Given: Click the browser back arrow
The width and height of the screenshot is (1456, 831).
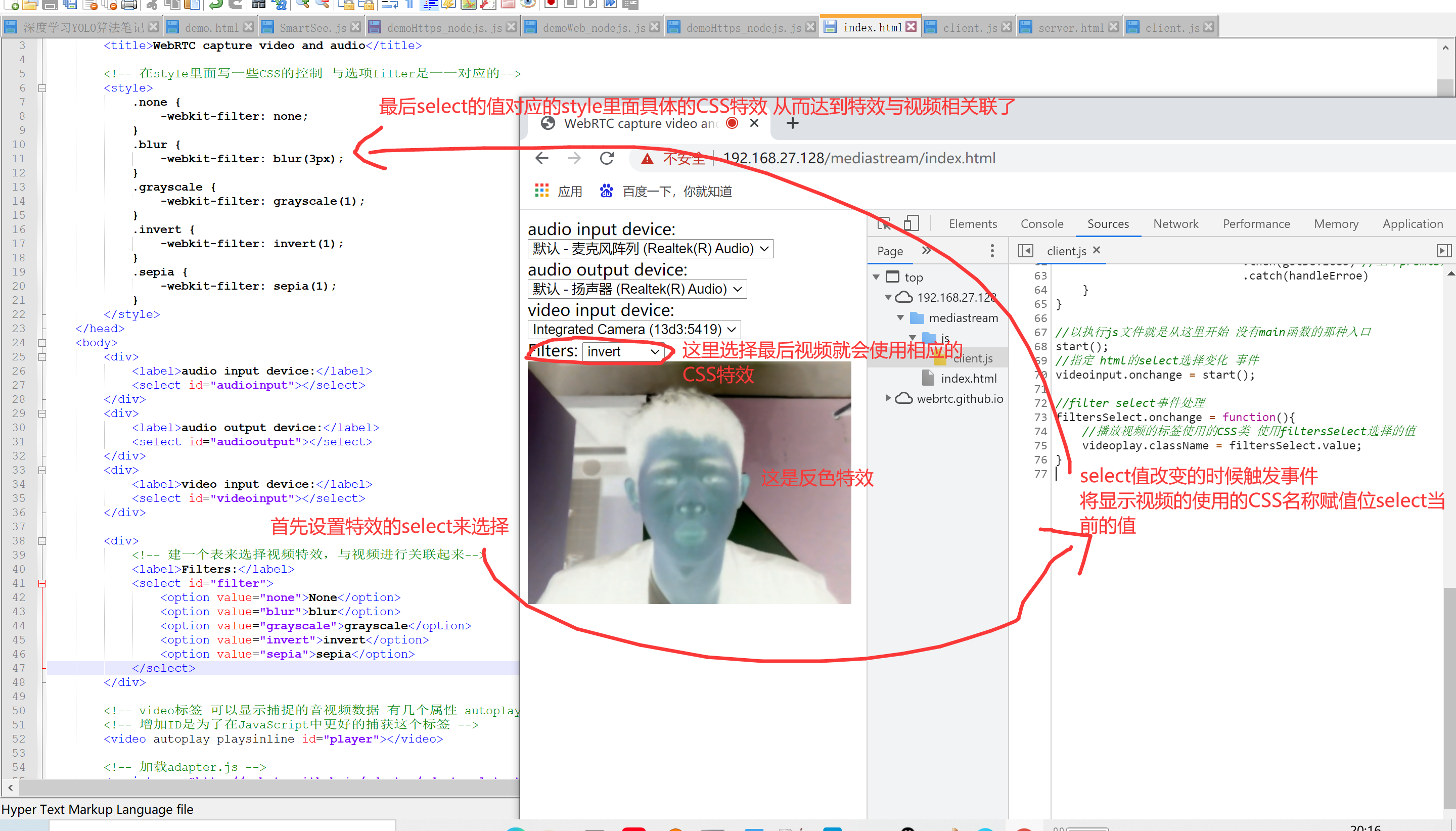Looking at the screenshot, I should (541, 158).
